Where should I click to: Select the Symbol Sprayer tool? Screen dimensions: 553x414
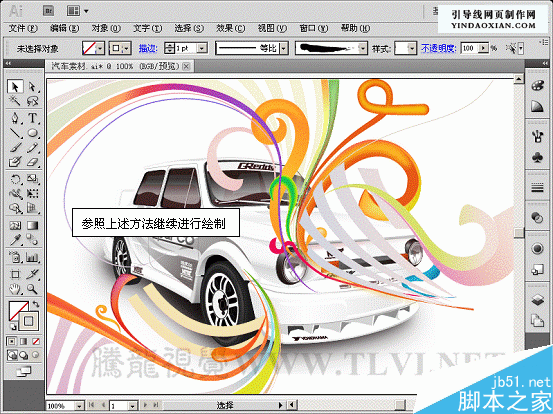pos(15,257)
